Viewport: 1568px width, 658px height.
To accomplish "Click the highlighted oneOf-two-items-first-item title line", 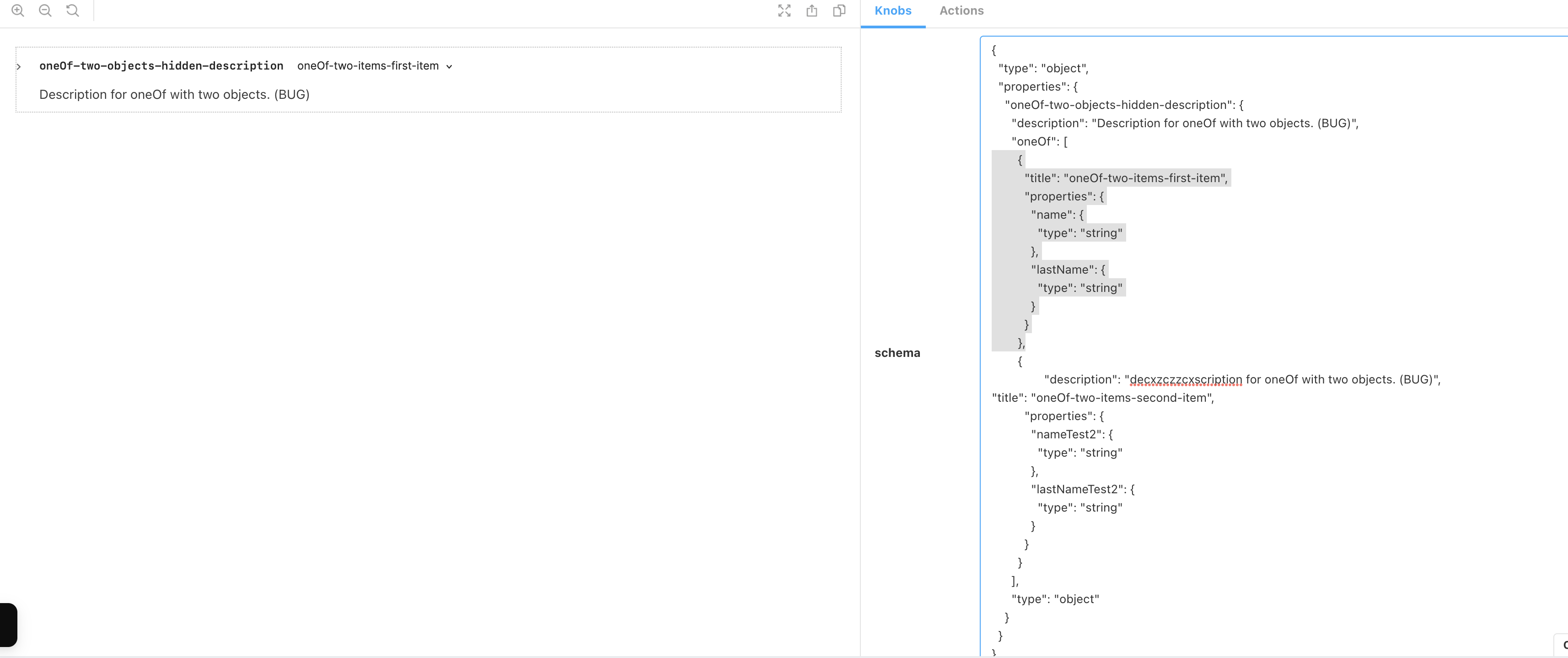I will click(x=1126, y=178).
